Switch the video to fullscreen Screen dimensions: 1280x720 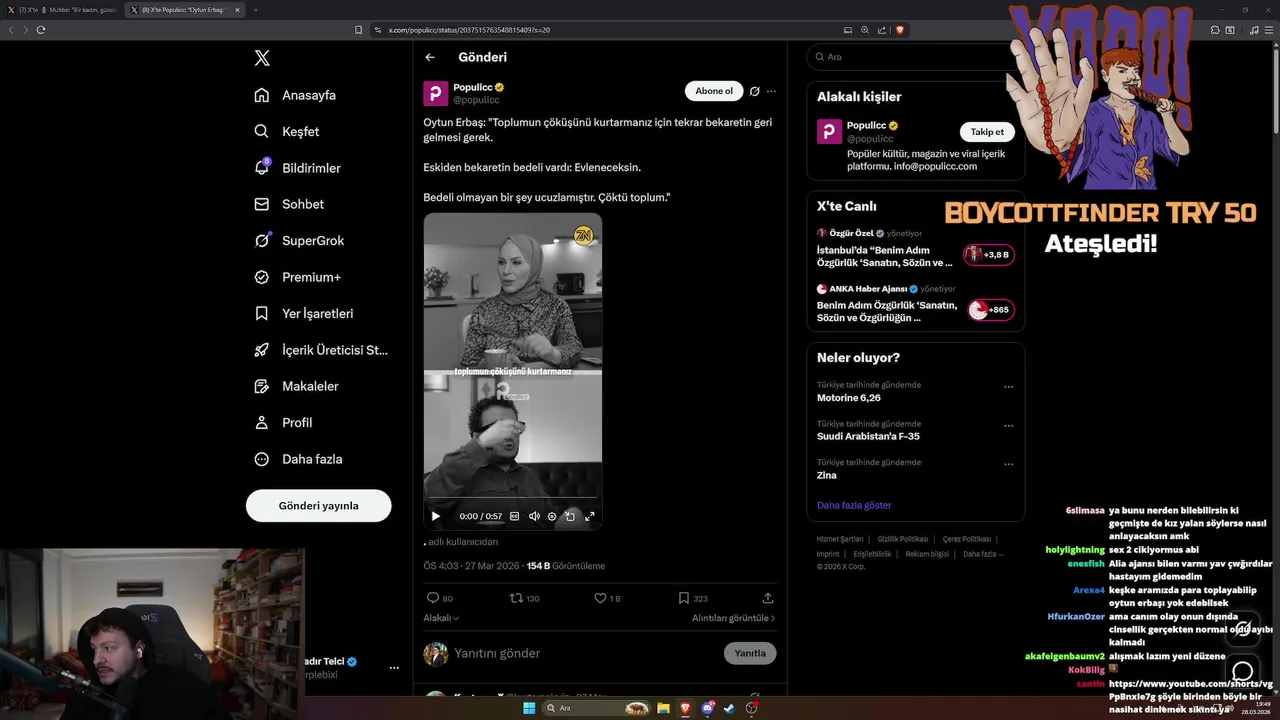click(x=589, y=516)
